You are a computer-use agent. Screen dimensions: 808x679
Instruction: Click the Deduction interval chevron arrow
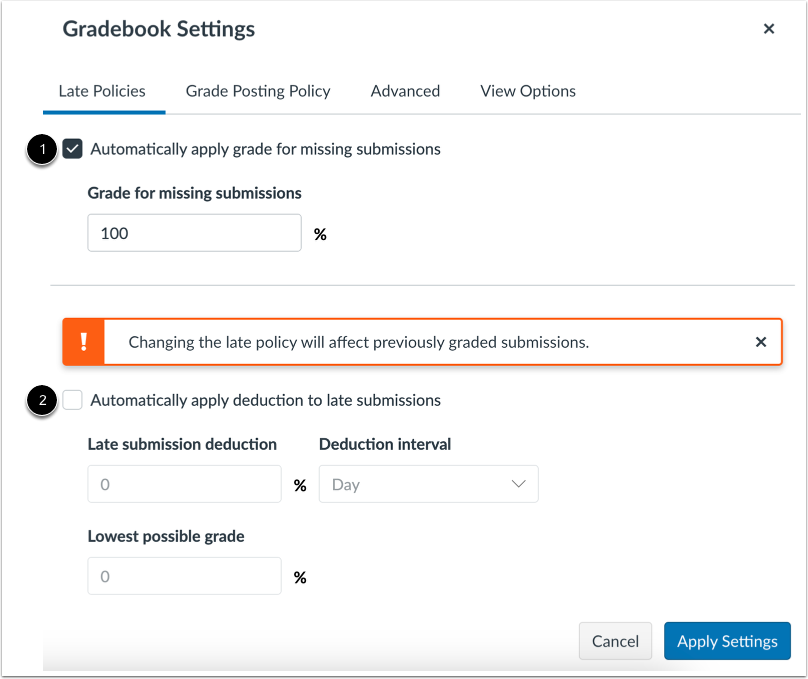pyautogui.click(x=518, y=484)
